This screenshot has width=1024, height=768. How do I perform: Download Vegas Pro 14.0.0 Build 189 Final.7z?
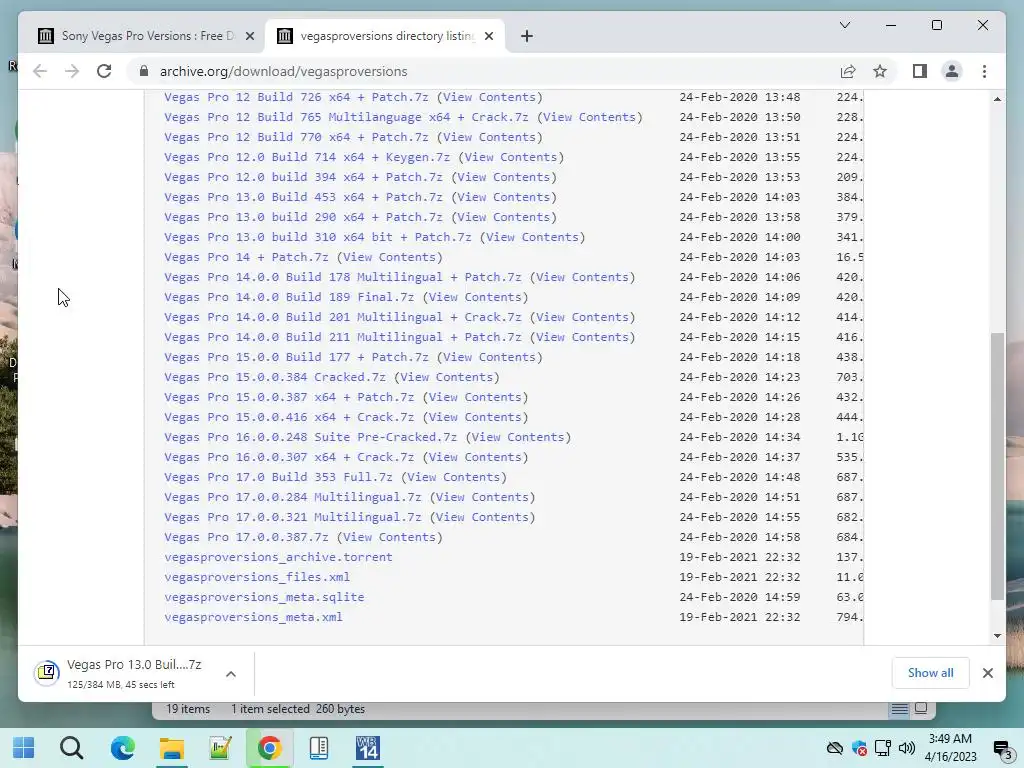[289, 297]
